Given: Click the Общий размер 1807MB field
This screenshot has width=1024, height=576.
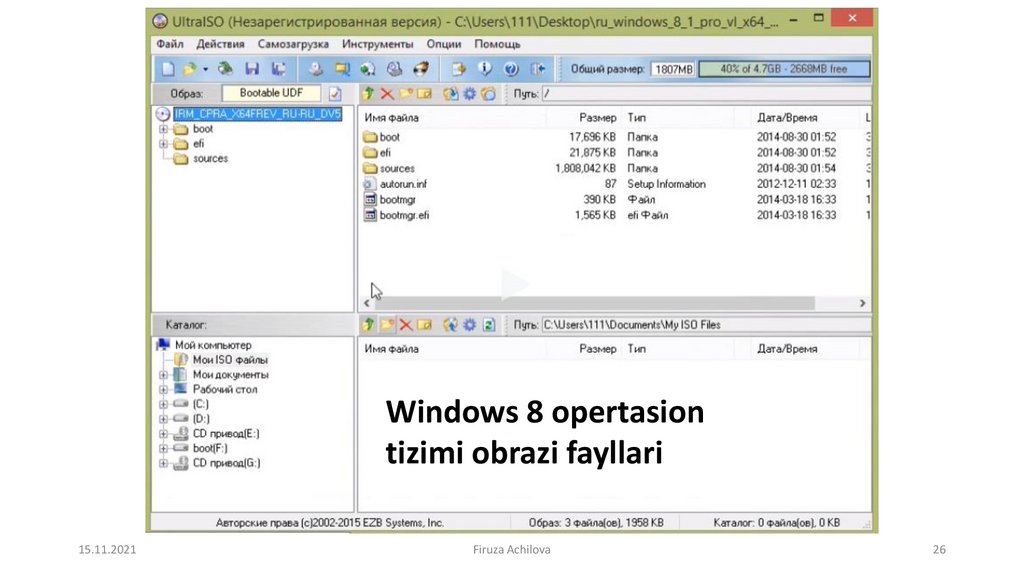Looking at the screenshot, I should pos(673,69).
